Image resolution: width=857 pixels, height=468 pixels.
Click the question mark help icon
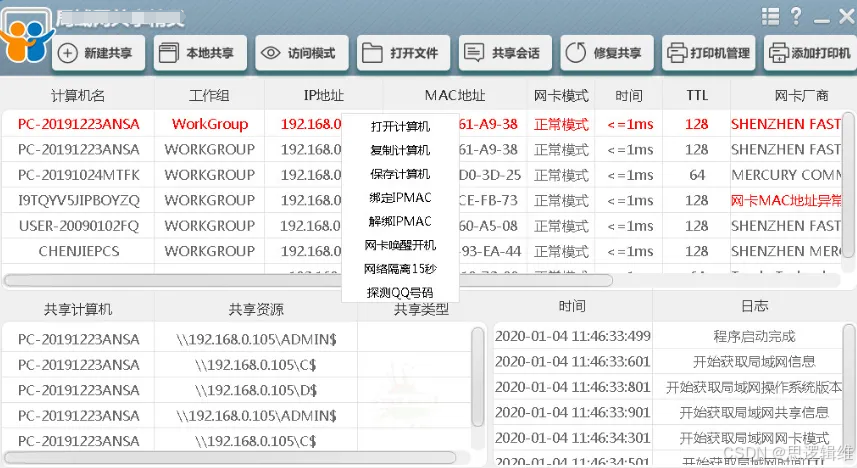pyautogui.click(x=796, y=16)
